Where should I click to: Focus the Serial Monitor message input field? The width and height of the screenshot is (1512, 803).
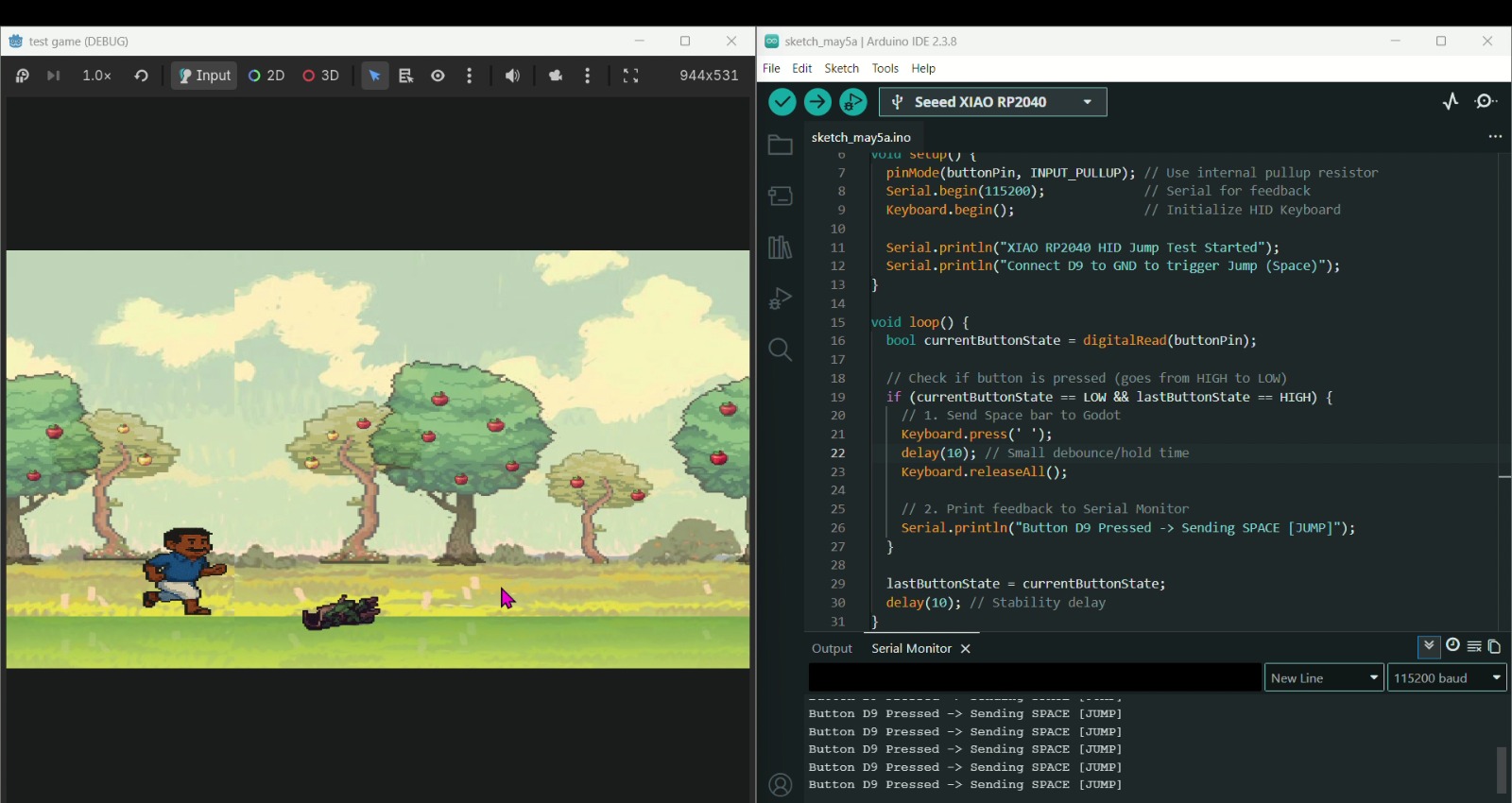point(1035,677)
